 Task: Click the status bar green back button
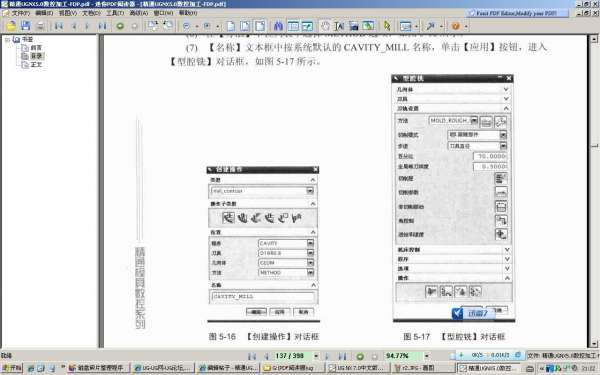[x=360, y=356]
